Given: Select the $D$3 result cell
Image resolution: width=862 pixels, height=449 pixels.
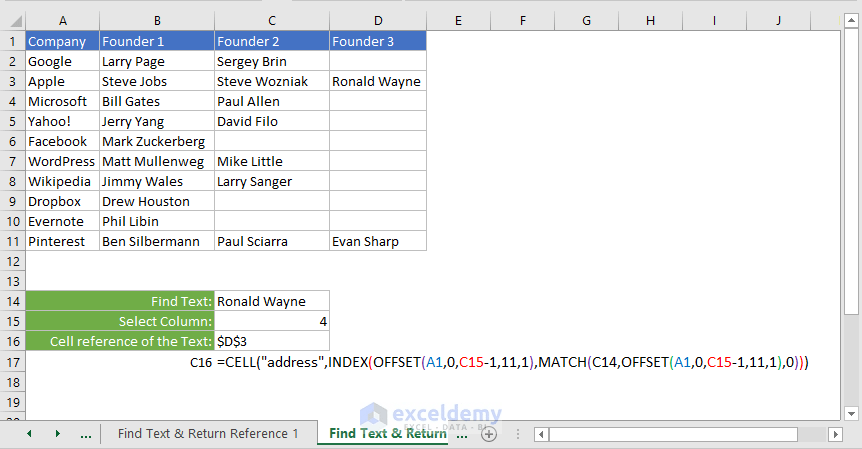Looking at the screenshot, I should pos(272,341).
